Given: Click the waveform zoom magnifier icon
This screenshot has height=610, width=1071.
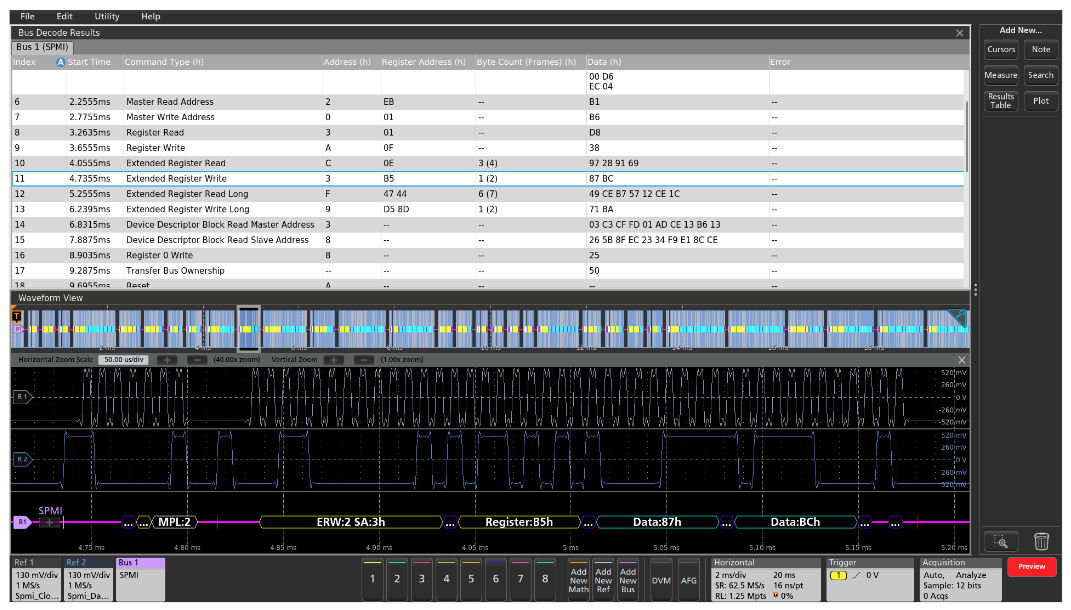Looking at the screenshot, I should 1000,540.
